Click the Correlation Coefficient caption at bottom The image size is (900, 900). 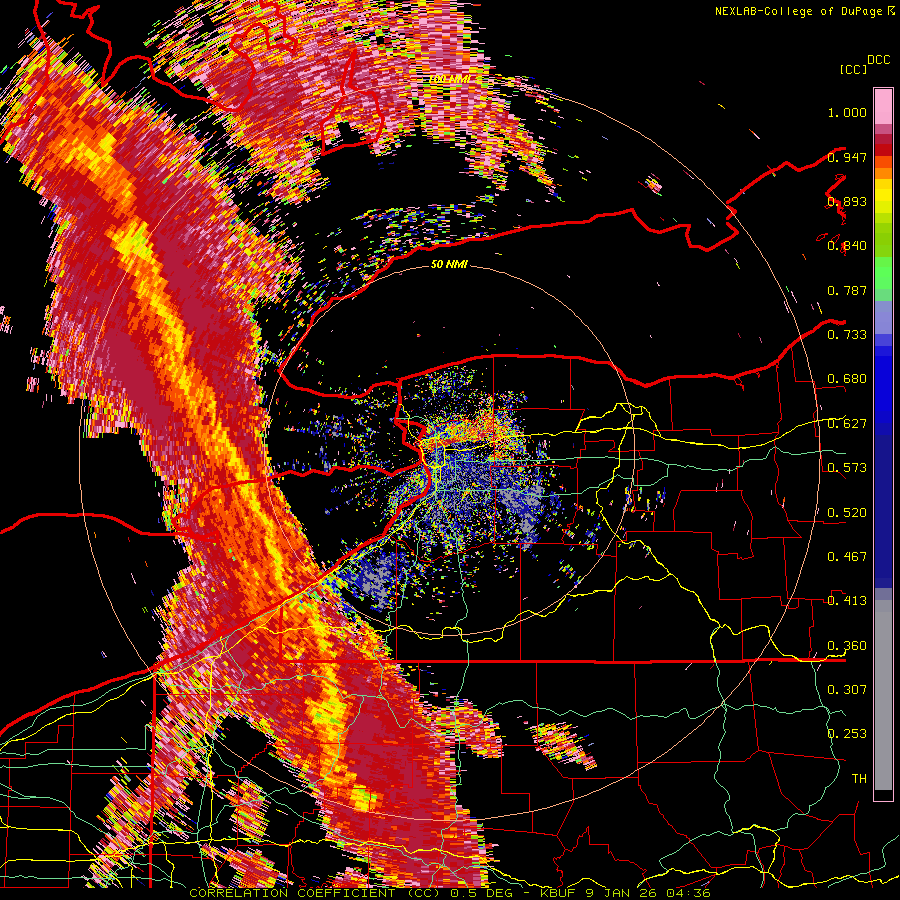tap(450, 893)
